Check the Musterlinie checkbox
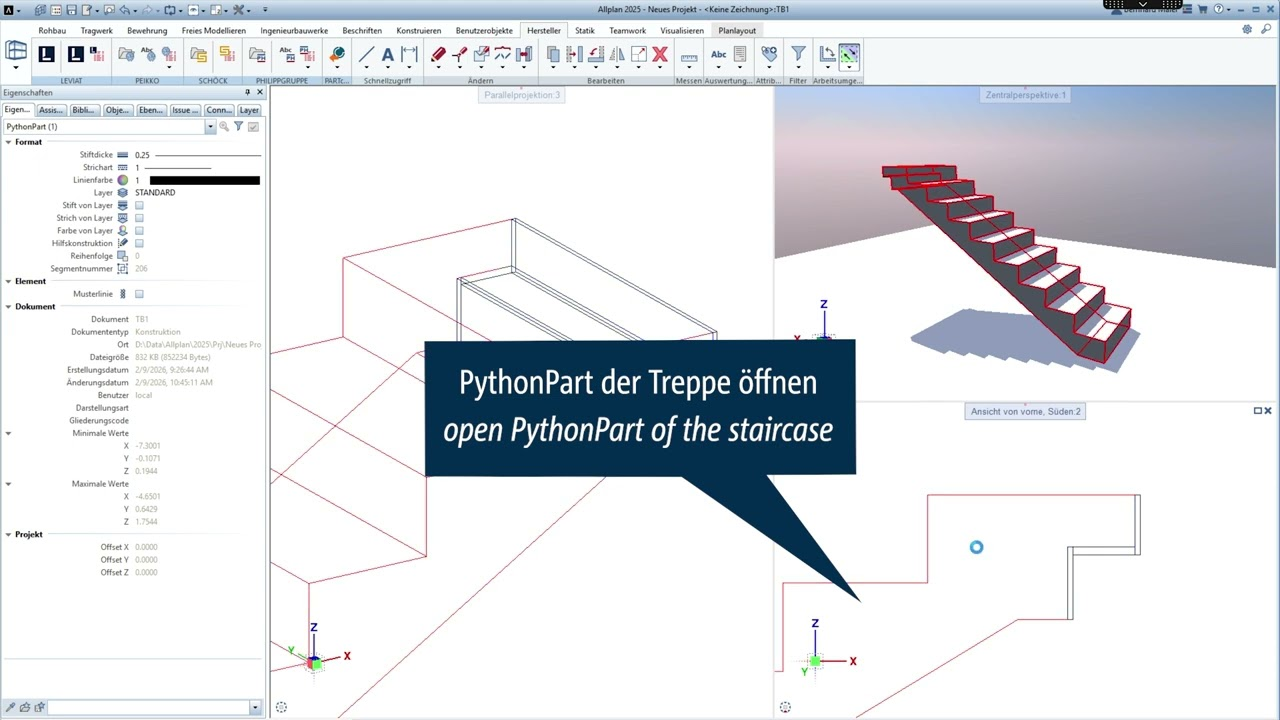 pos(139,294)
